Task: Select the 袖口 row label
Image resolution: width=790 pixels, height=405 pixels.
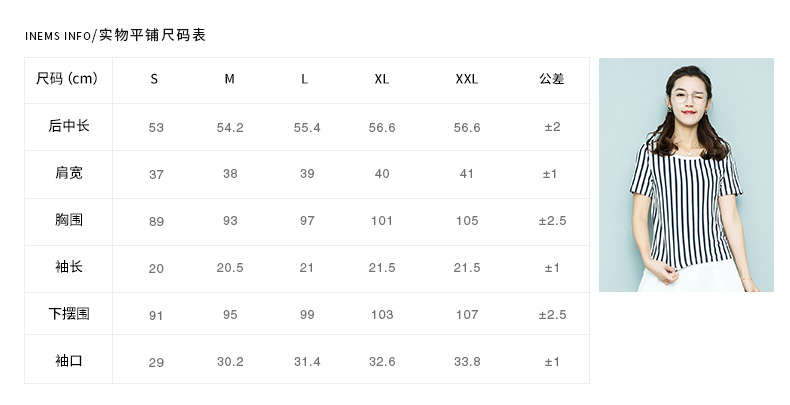Action: 68,361
